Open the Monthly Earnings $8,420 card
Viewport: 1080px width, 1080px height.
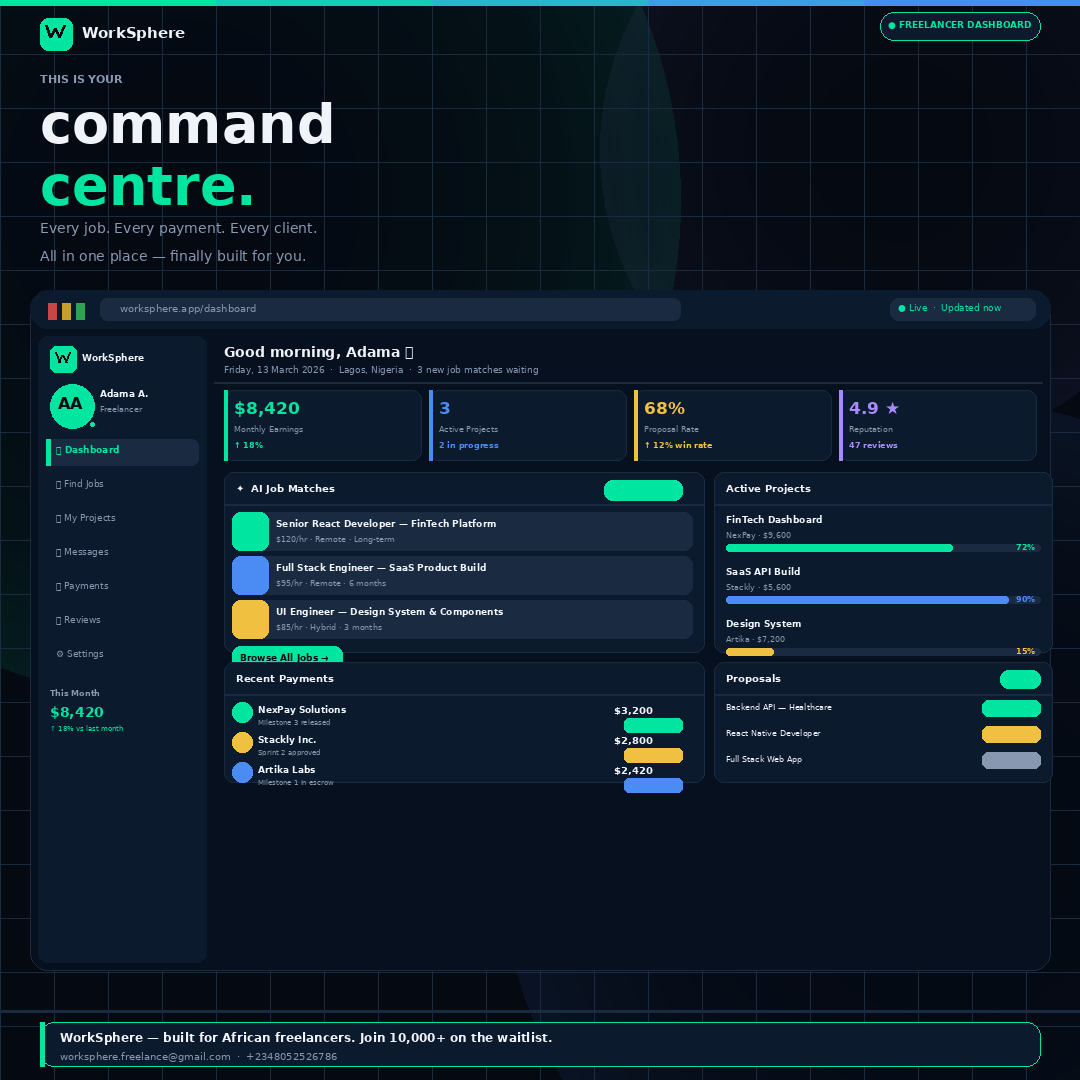pyautogui.click(x=323, y=426)
